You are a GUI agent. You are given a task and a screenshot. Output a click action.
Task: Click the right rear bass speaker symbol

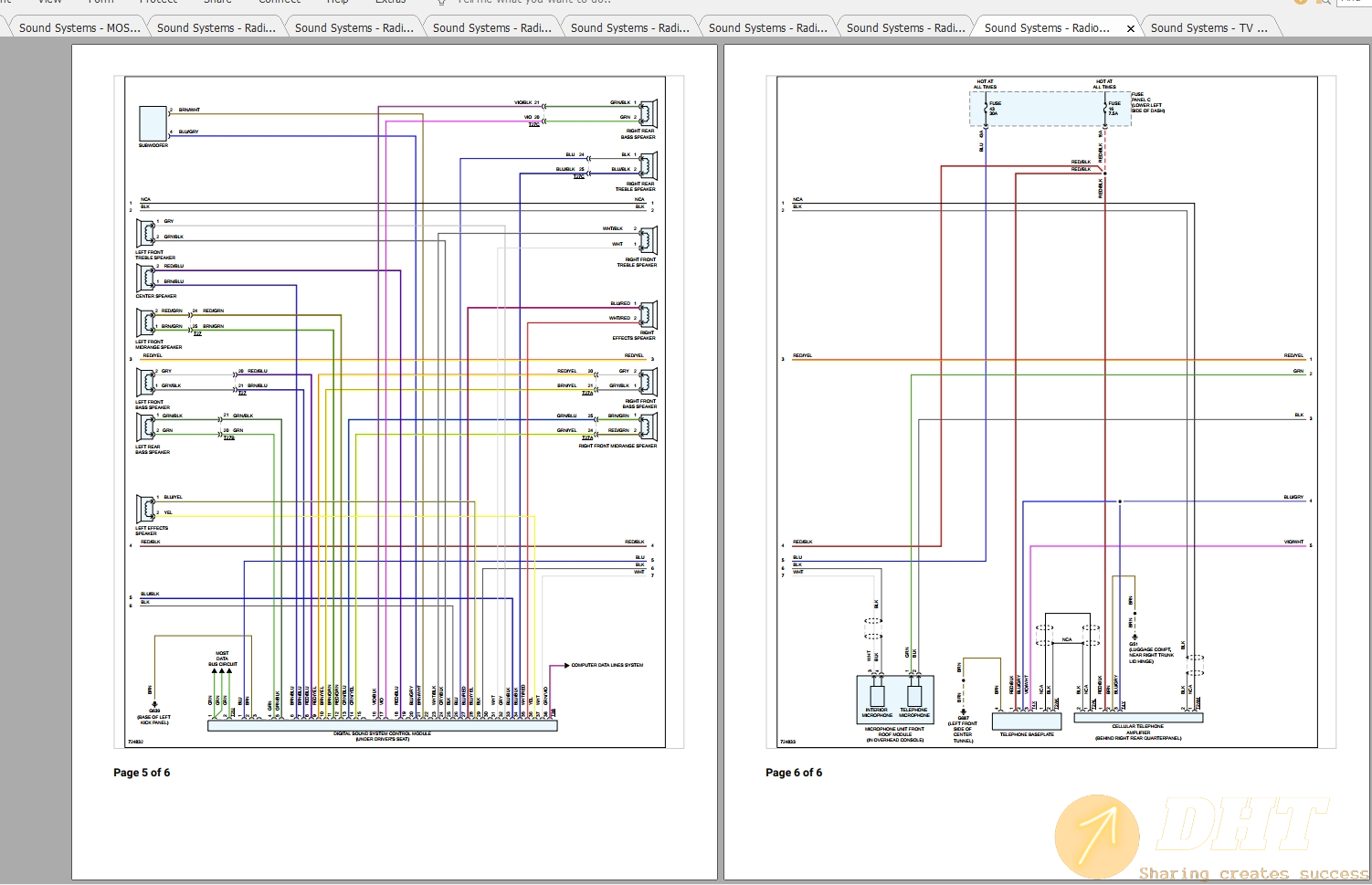tap(648, 114)
